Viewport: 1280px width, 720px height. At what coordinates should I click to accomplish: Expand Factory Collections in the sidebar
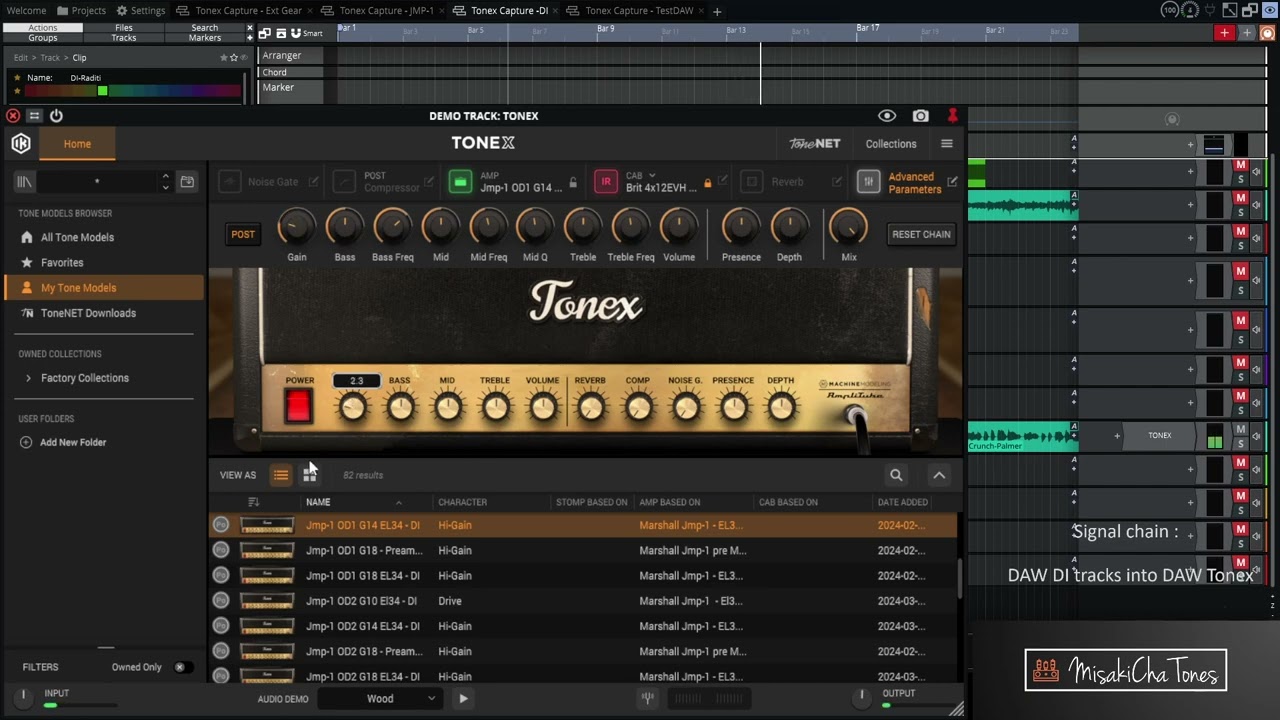(x=28, y=378)
